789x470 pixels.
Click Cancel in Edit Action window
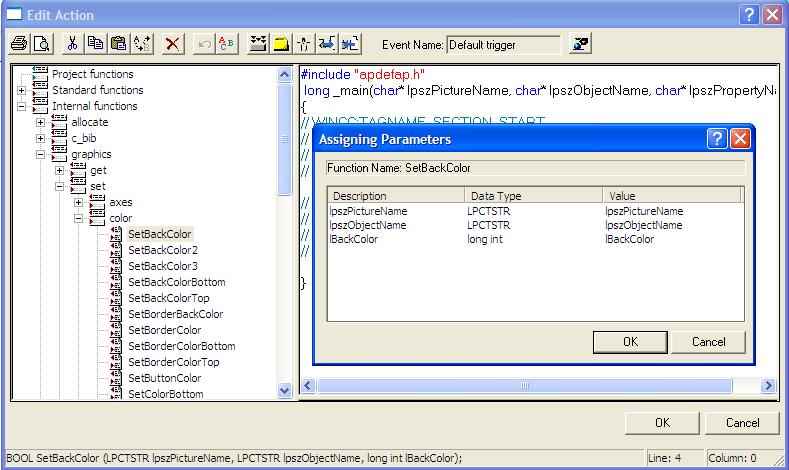point(742,423)
